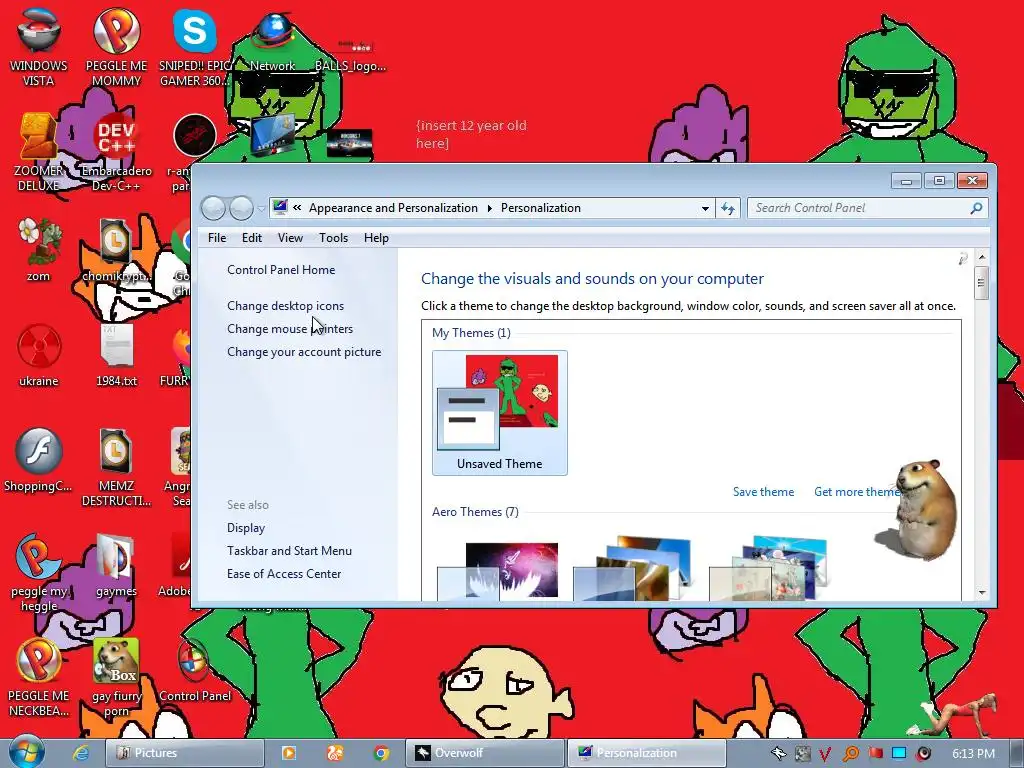
Task: Expand the breadcrumb chevron before Appearance
Action: [297, 208]
